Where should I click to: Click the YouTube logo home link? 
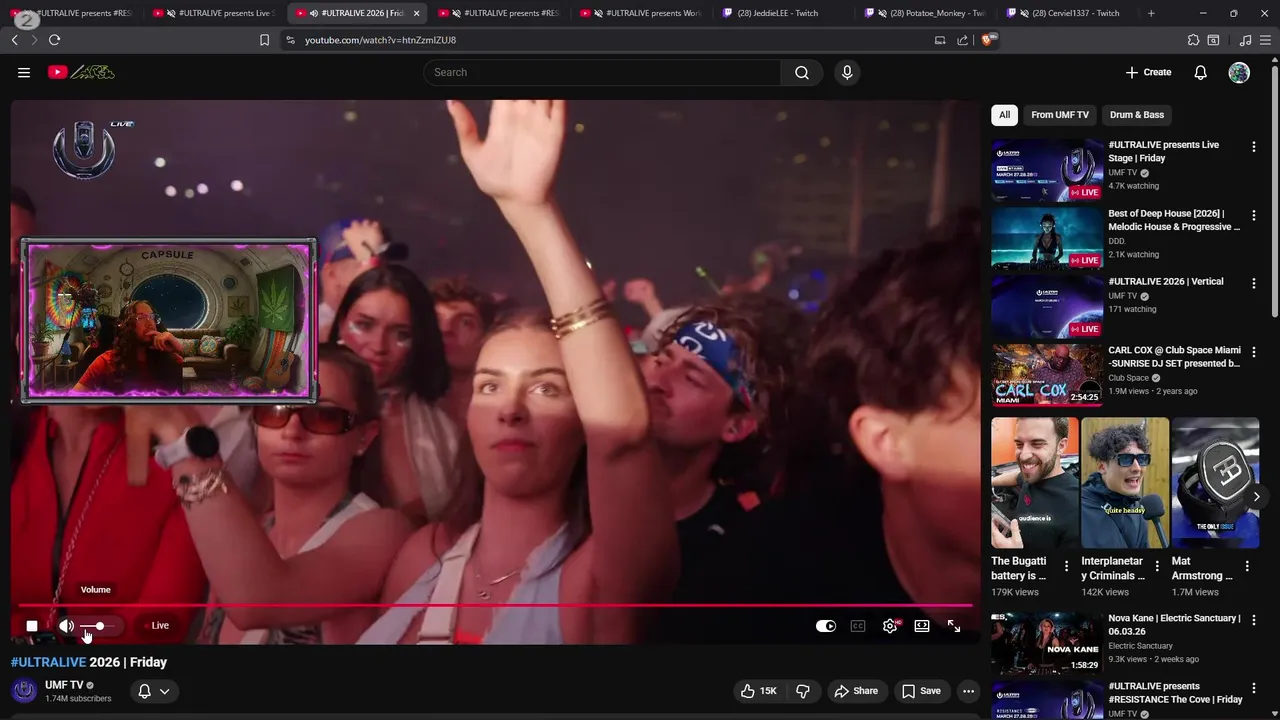click(81, 72)
